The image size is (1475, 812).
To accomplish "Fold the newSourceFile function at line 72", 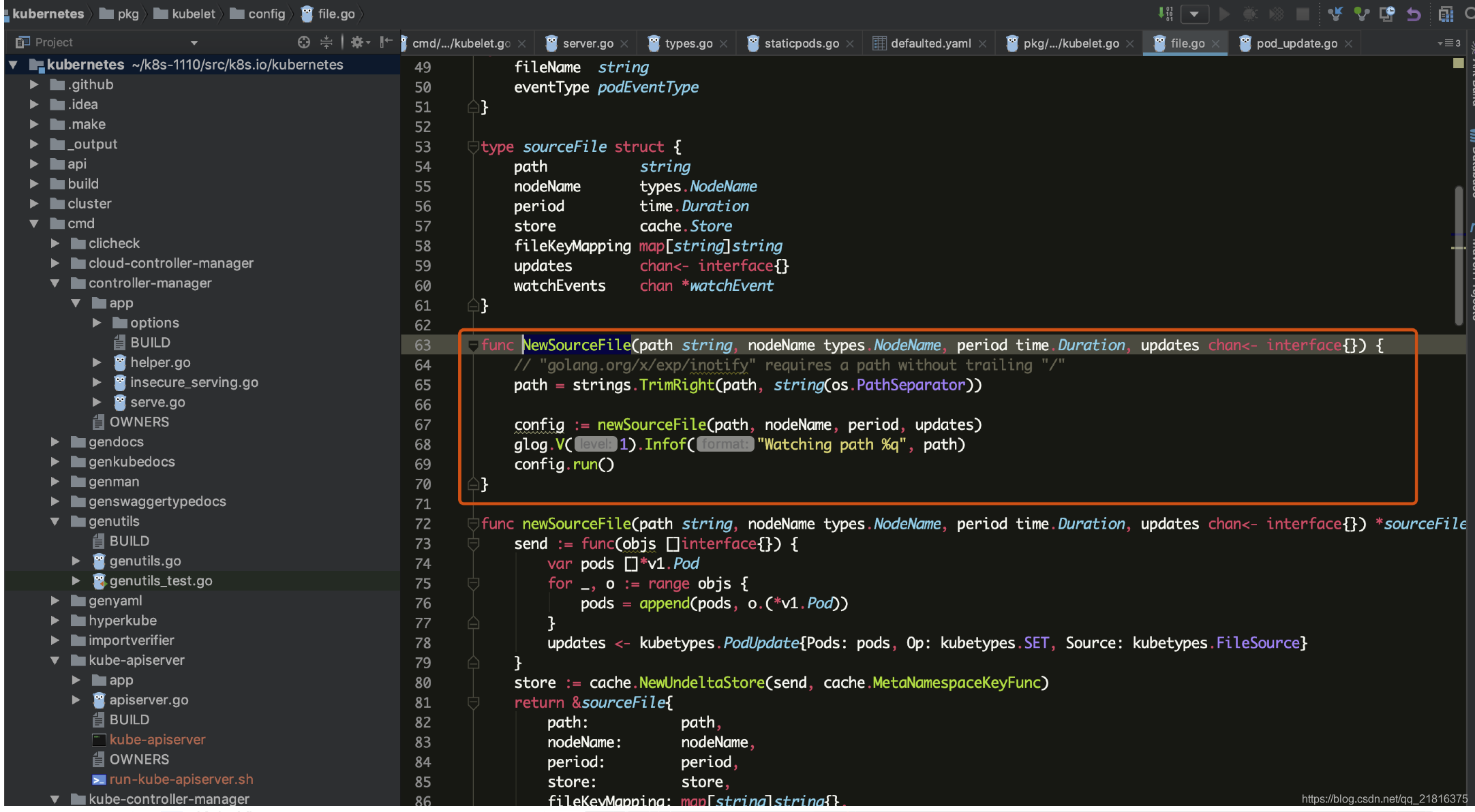I will [x=473, y=524].
